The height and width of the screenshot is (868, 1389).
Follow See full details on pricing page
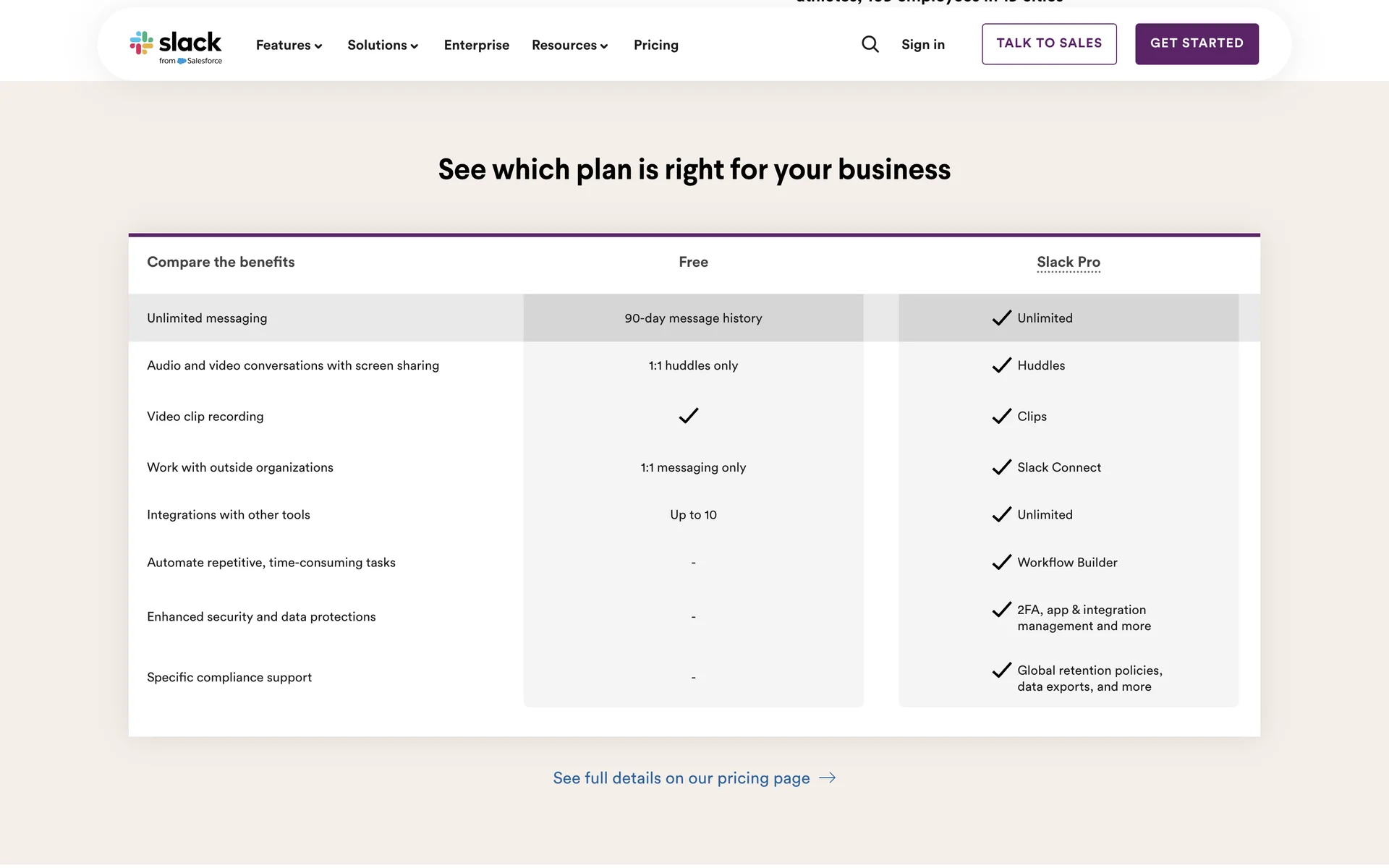coord(681,778)
